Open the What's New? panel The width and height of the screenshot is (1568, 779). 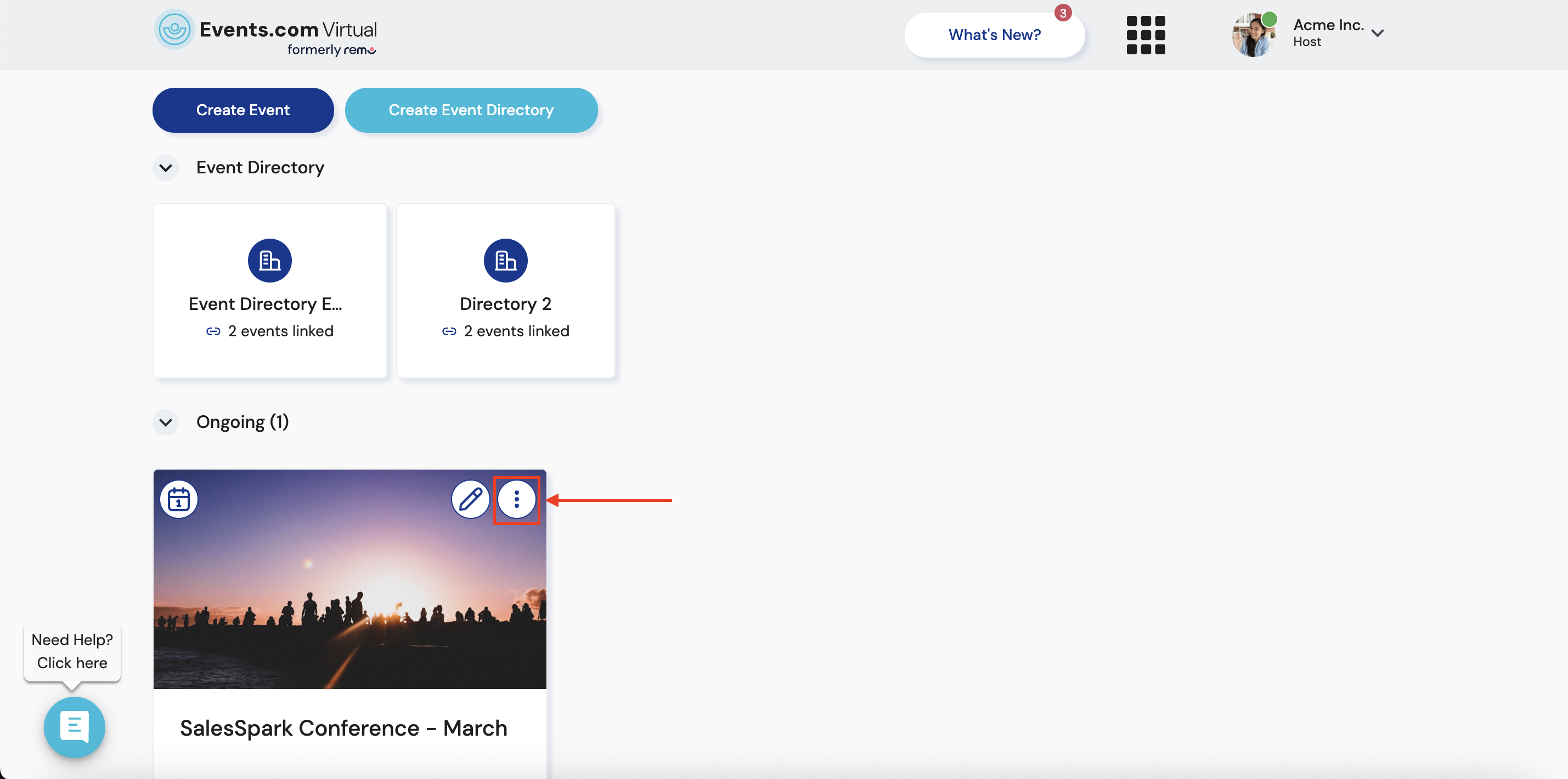[994, 35]
